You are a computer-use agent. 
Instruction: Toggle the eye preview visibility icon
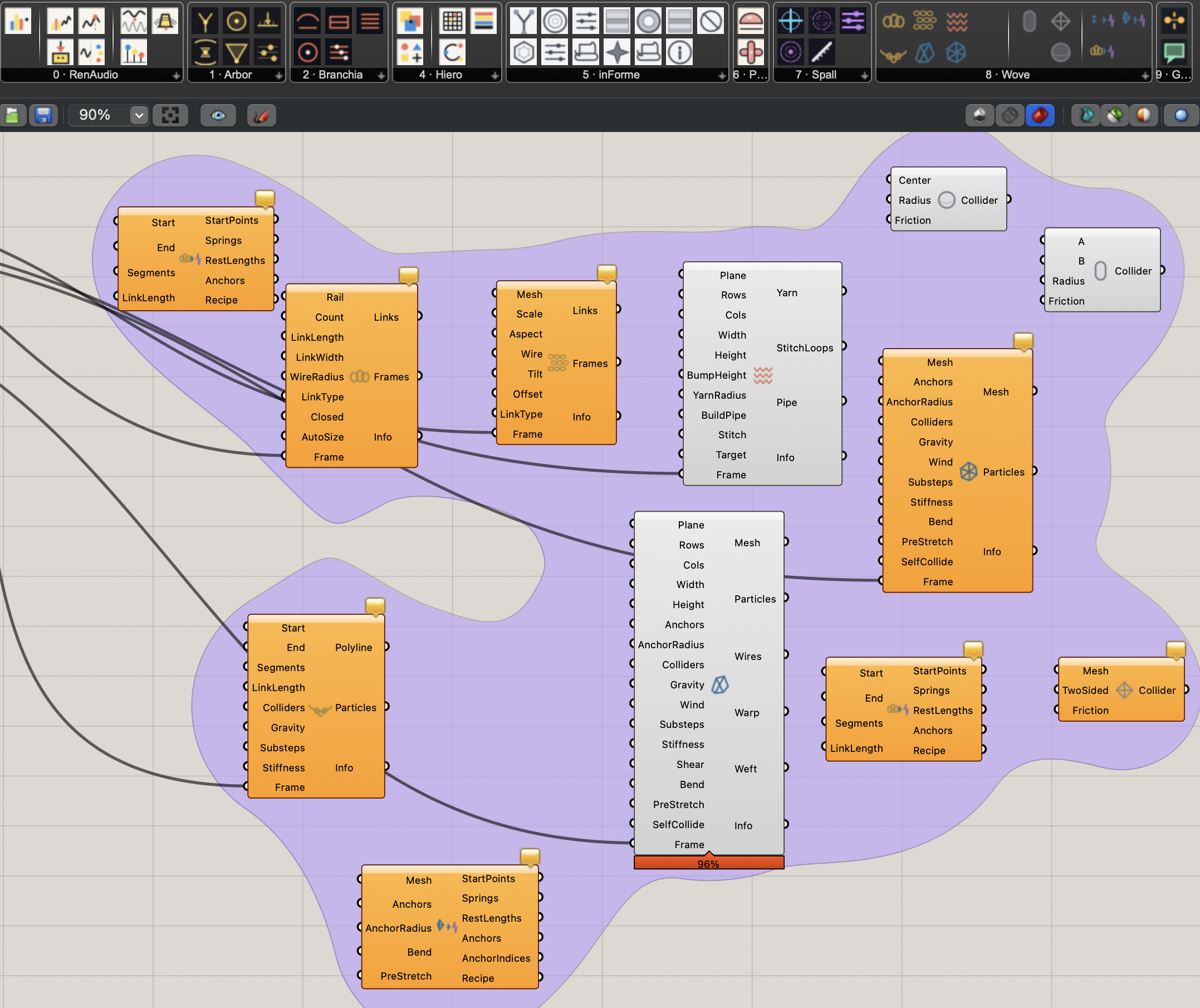point(218,115)
